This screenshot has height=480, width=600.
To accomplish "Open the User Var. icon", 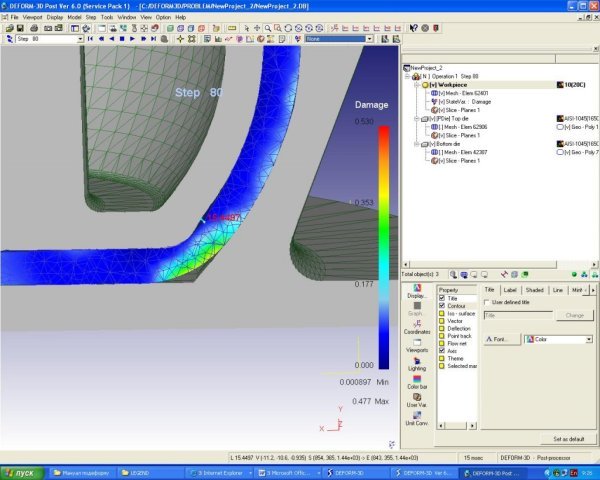I will 417,400.
